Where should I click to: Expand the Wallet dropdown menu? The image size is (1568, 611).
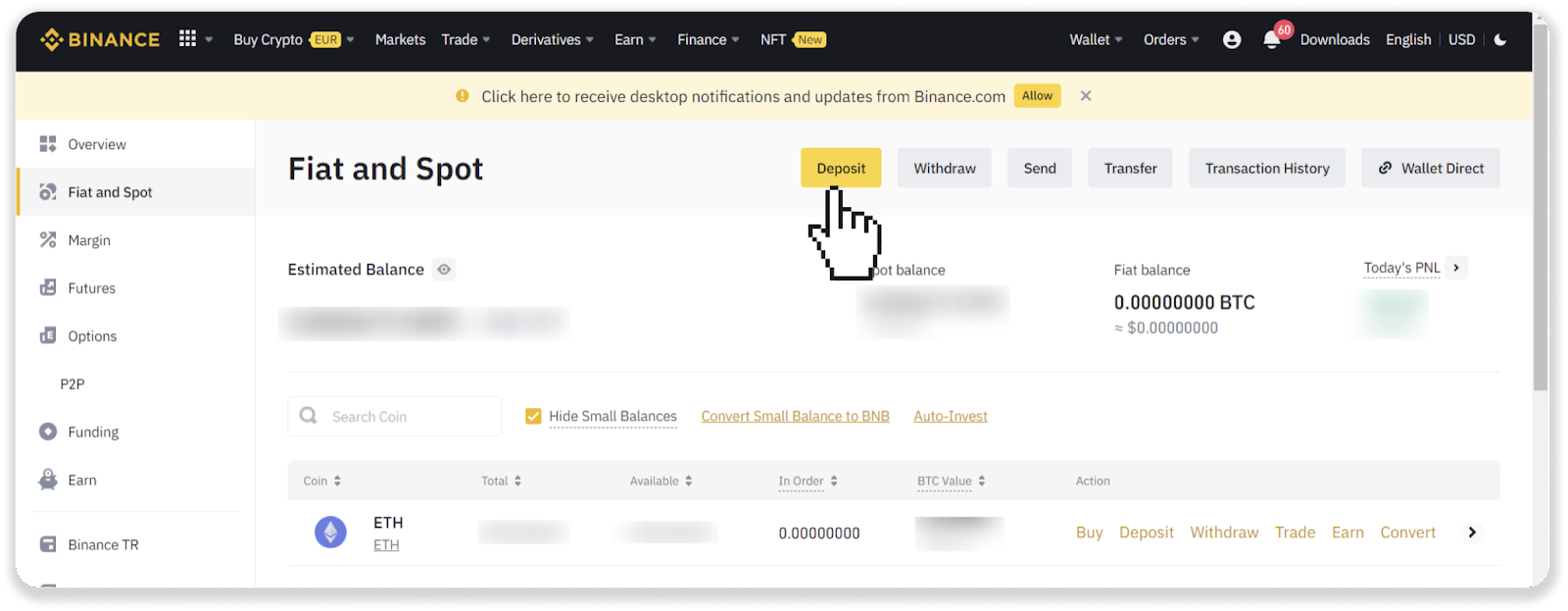point(1096,40)
